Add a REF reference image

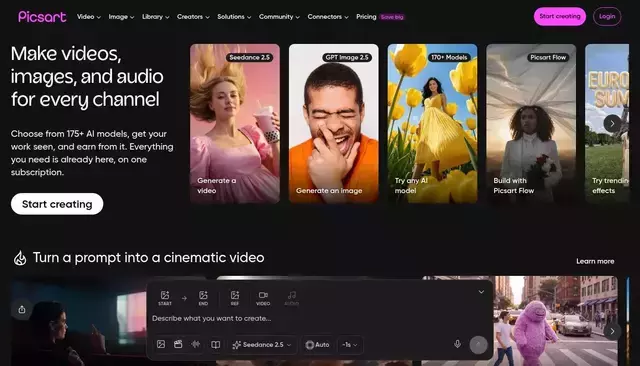235,298
